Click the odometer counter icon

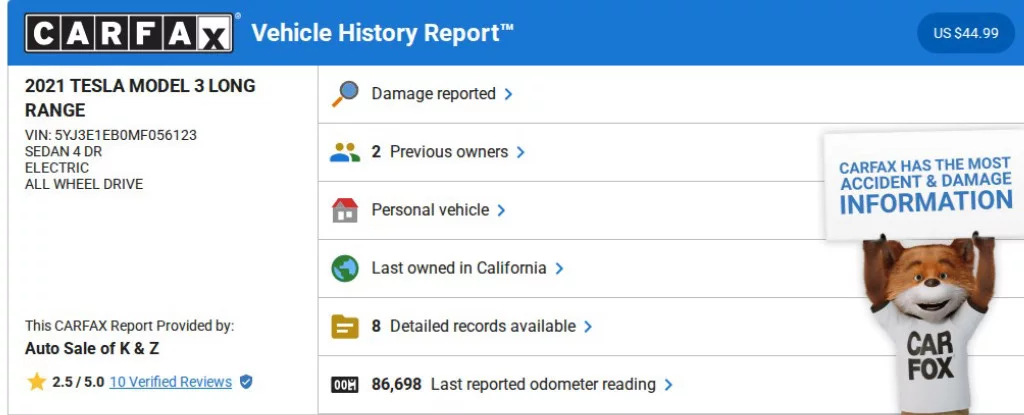pyautogui.click(x=344, y=384)
